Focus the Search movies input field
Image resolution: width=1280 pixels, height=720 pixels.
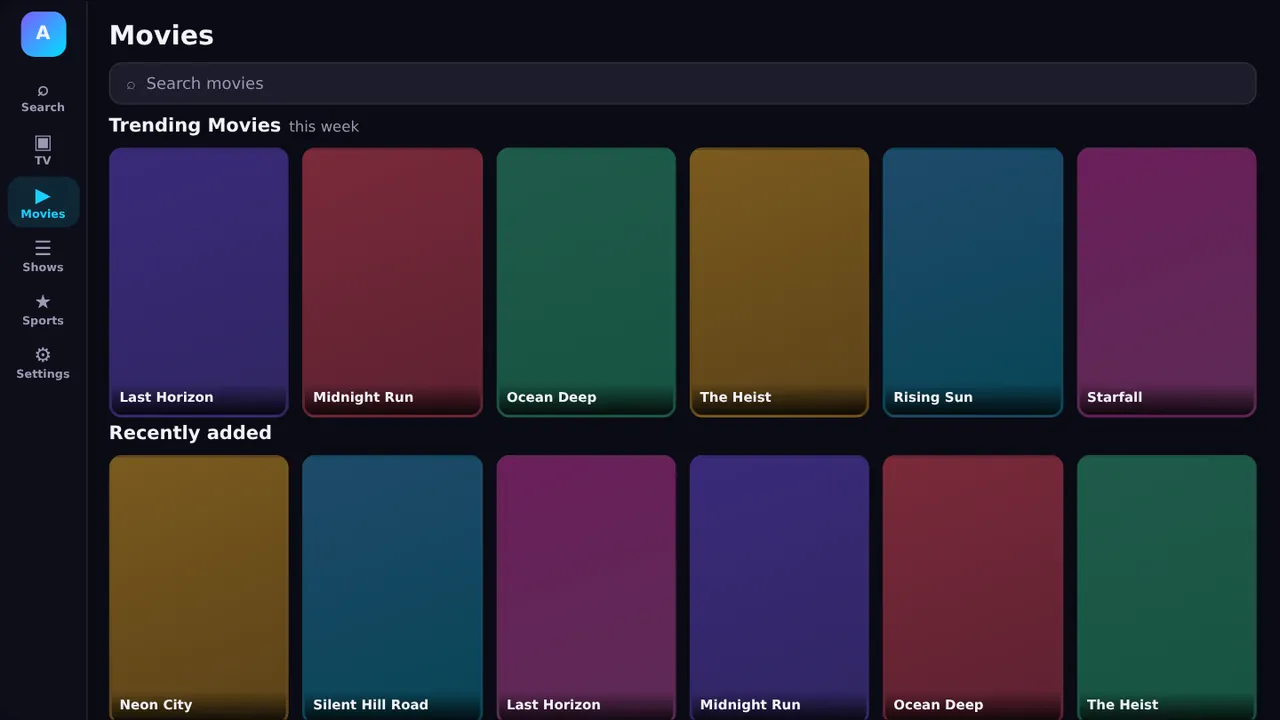tap(682, 84)
